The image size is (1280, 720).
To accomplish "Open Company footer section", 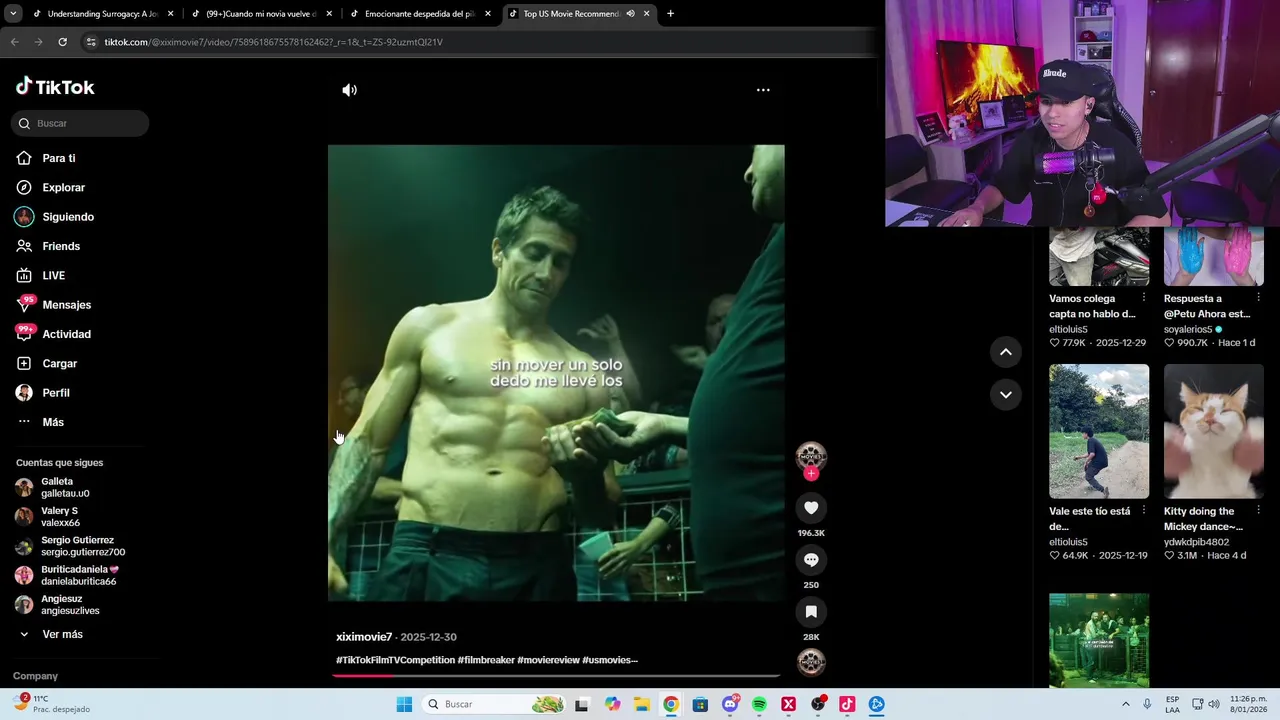I will 35,676.
